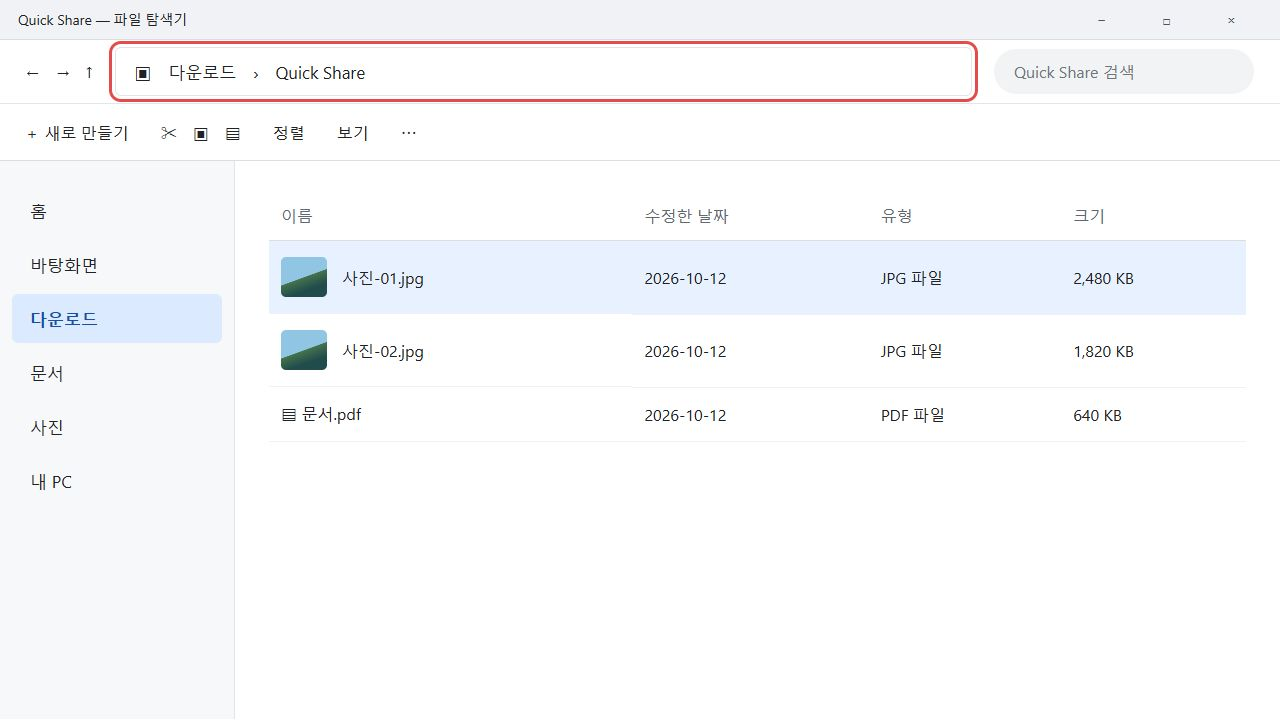Select the file name 사진-02.jpg
This screenshot has width=1280, height=720.
click(383, 352)
